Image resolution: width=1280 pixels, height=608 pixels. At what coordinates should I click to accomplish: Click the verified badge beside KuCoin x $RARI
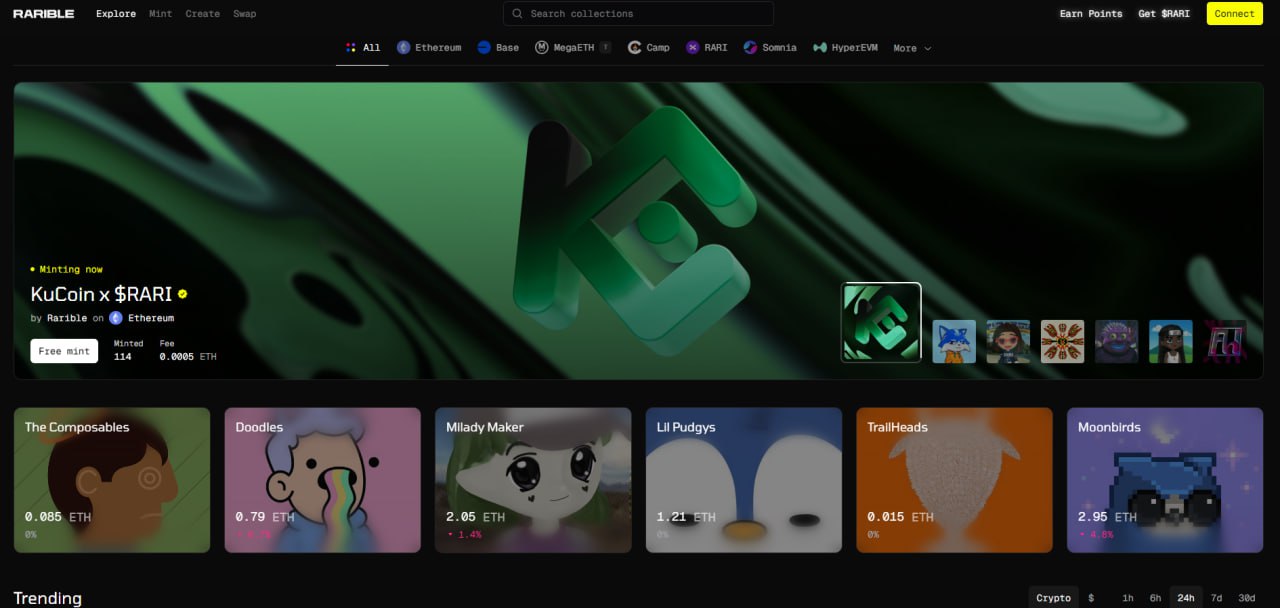coord(183,294)
